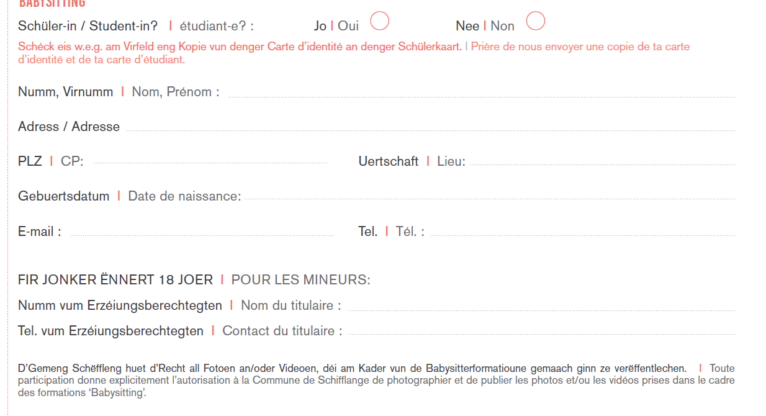Click the 'Nom, Prénom' name input line
766x416 pixels.
click(x=481, y=92)
